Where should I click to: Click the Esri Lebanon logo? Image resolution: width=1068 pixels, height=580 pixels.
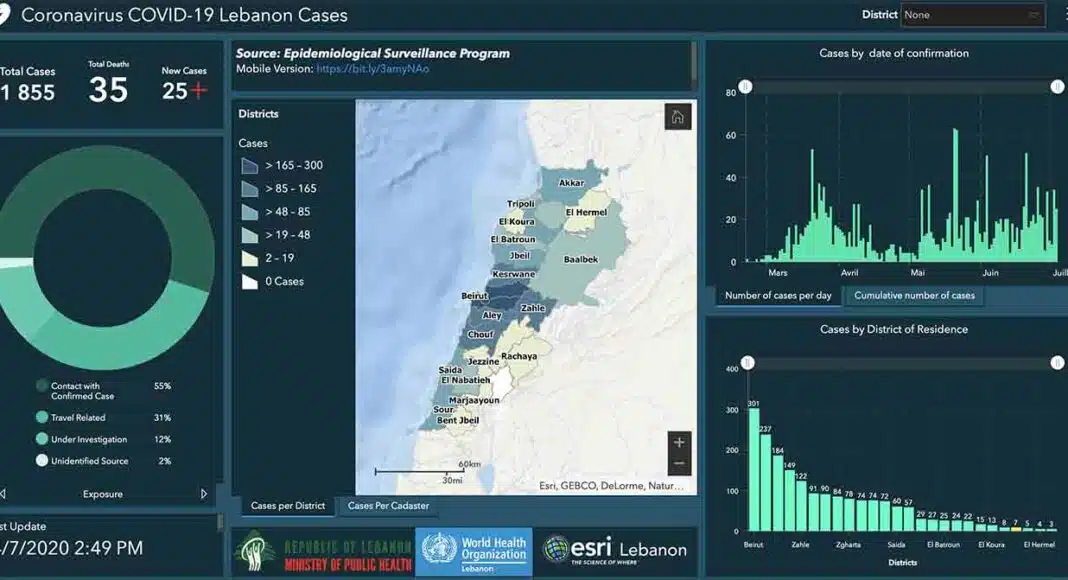(614, 550)
